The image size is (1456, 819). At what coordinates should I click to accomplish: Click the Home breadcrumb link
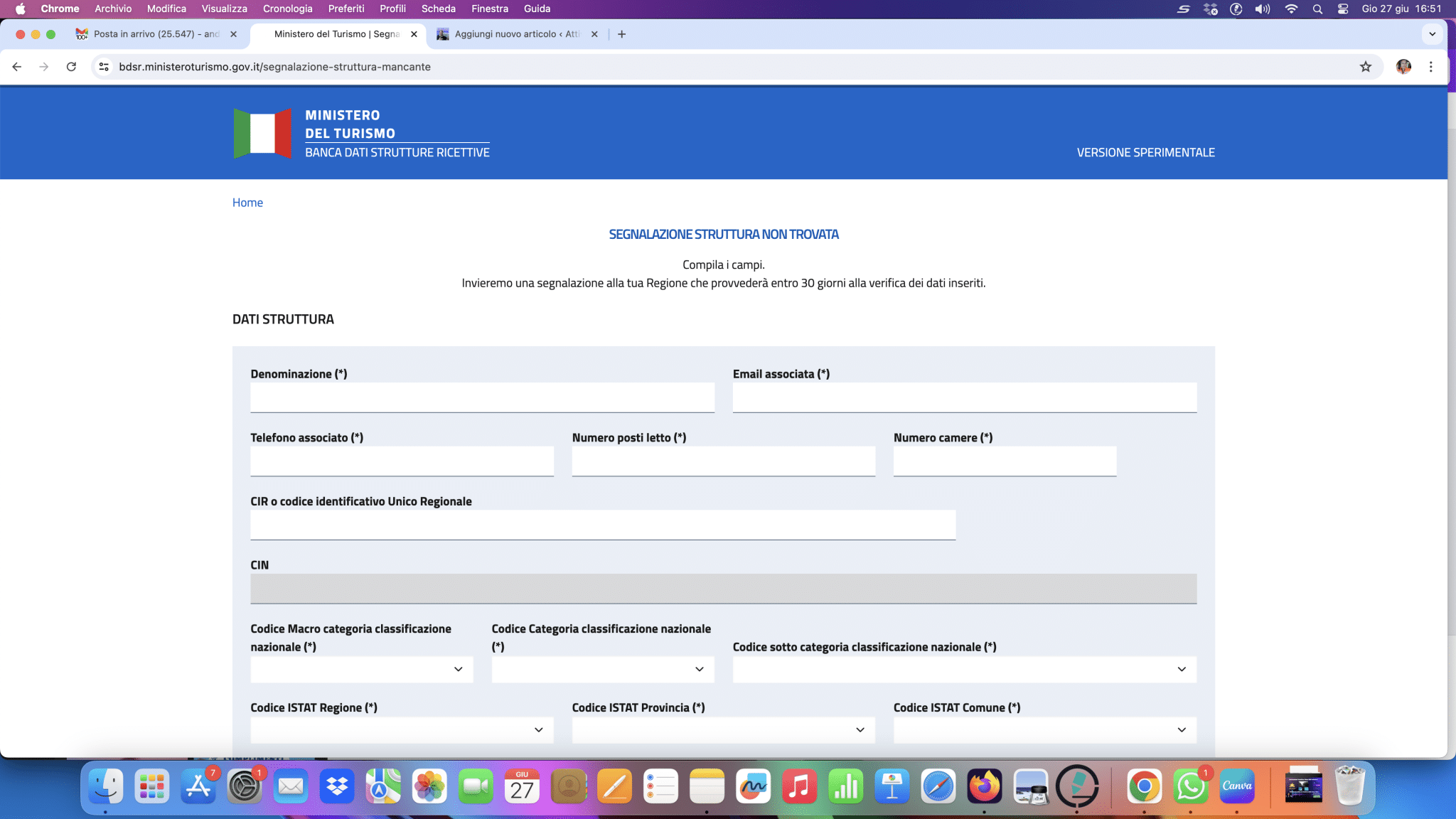[x=247, y=203]
